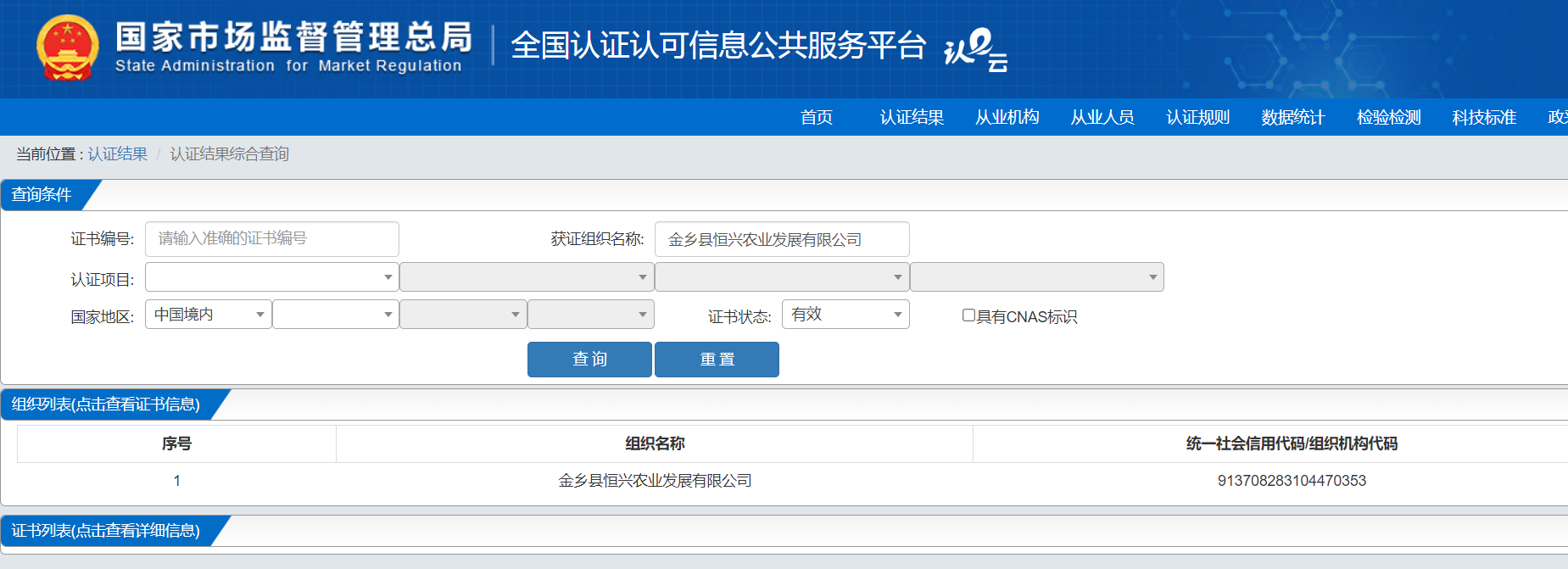Screen dimensions: 1568x569
Task: Click 国家市场监督管理总局 header text
Action: pyautogui.click(x=293, y=36)
